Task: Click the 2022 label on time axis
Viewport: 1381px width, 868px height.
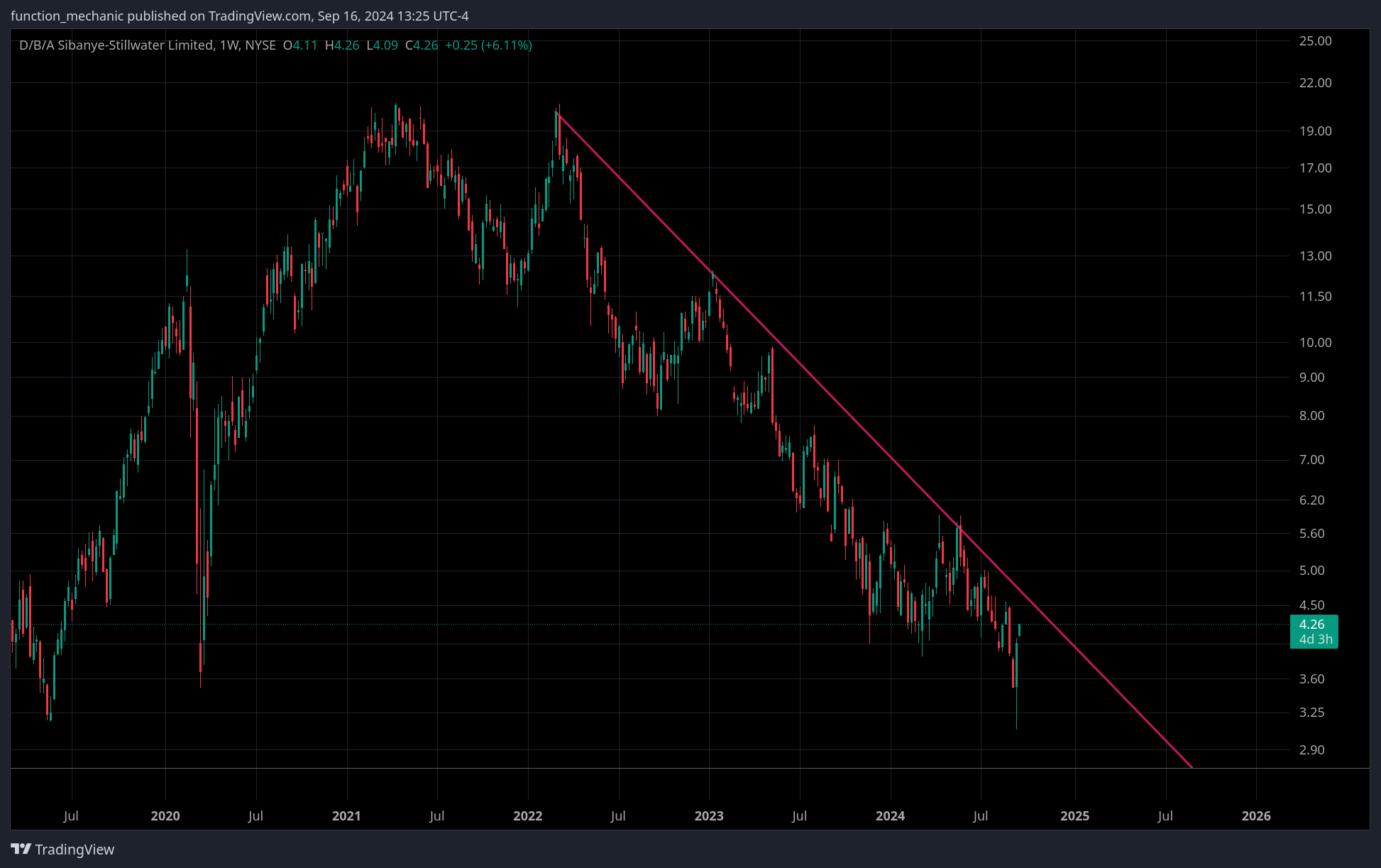Action: (x=528, y=816)
